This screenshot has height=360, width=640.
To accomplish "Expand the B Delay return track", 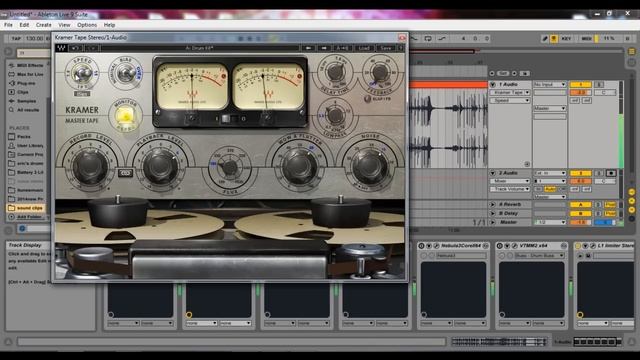I will 493,213.
